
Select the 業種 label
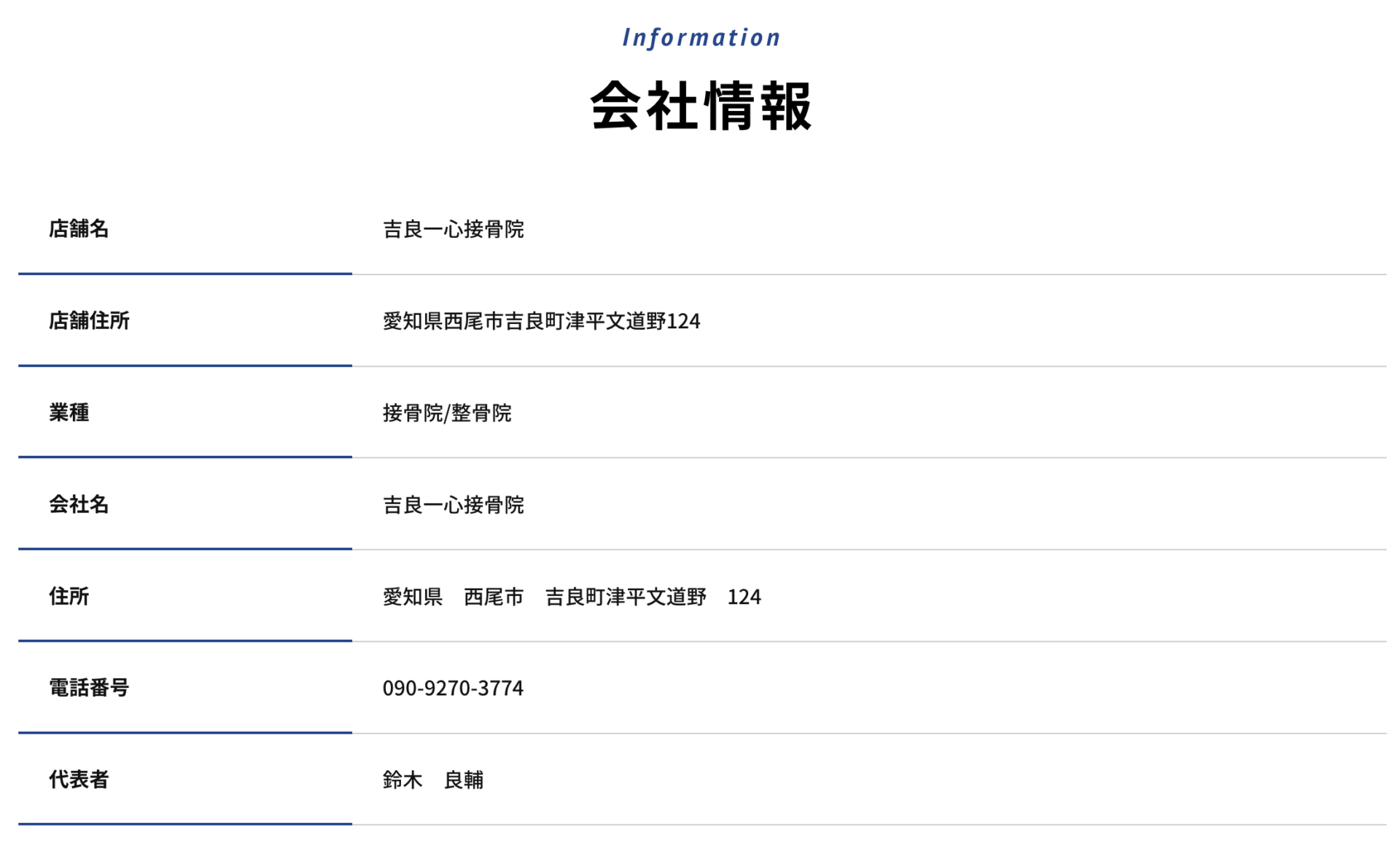(x=69, y=413)
